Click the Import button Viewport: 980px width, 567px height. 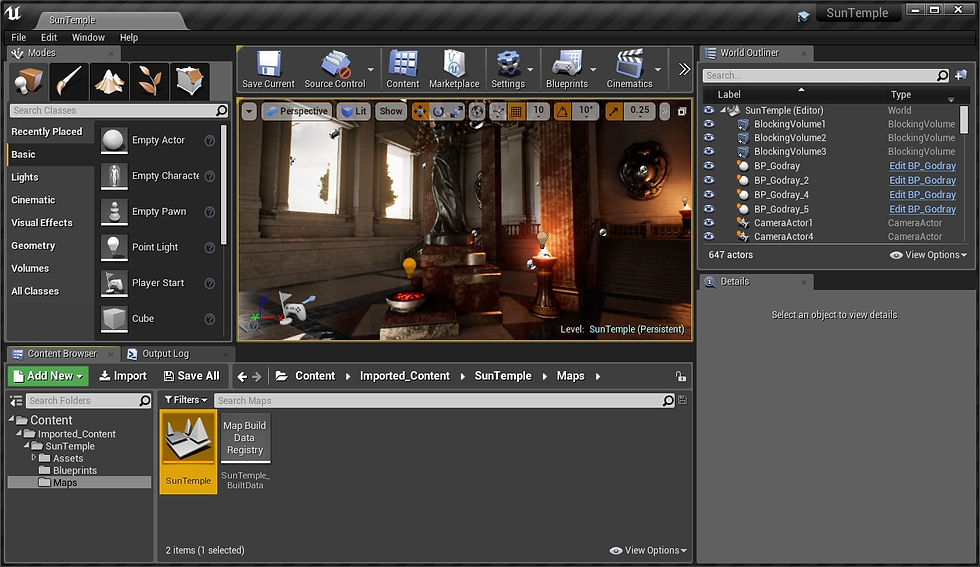point(122,376)
